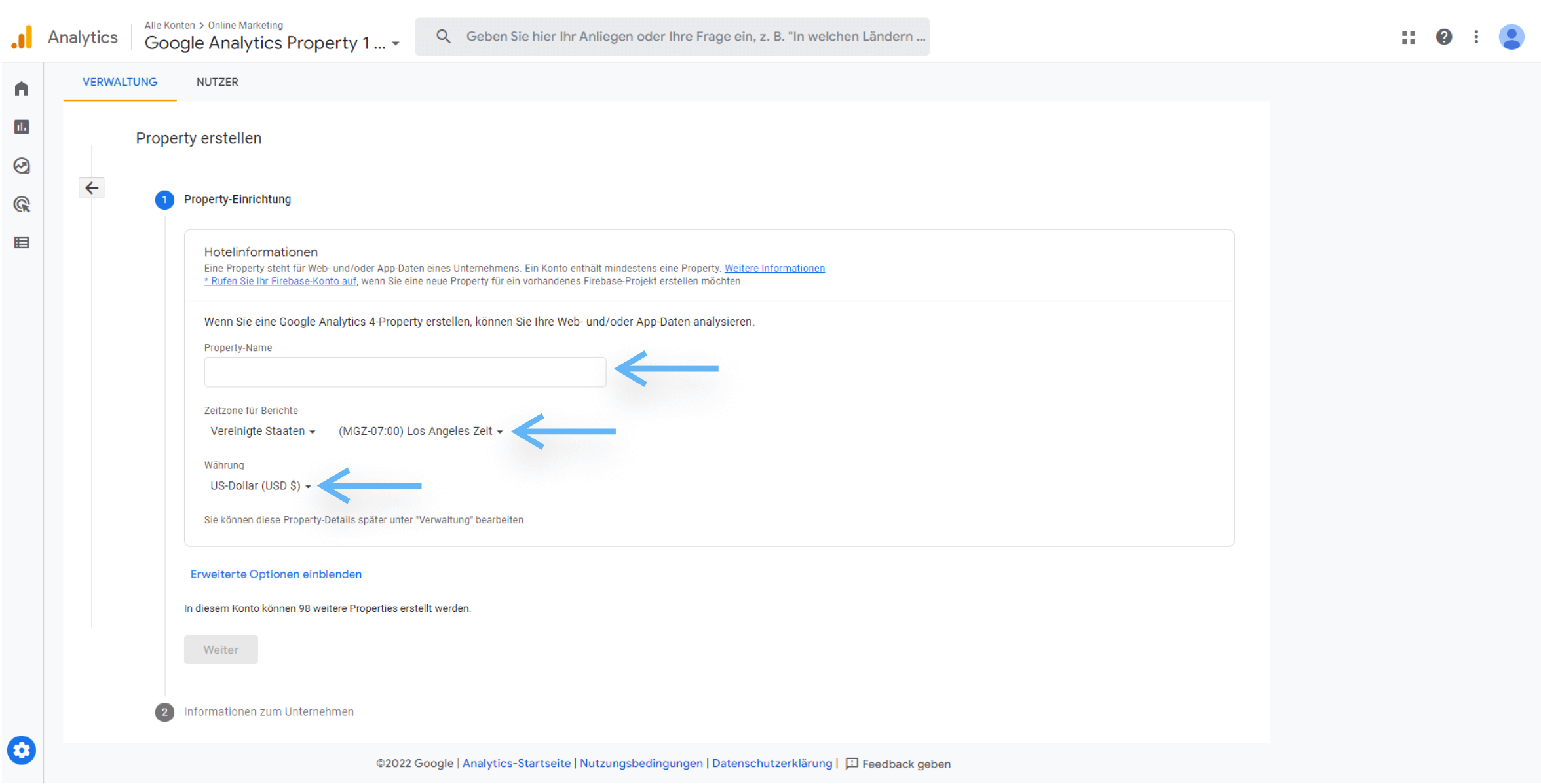Select the VERWALTUNG tab
Image resolution: width=1541 pixels, height=784 pixels.
tap(120, 82)
